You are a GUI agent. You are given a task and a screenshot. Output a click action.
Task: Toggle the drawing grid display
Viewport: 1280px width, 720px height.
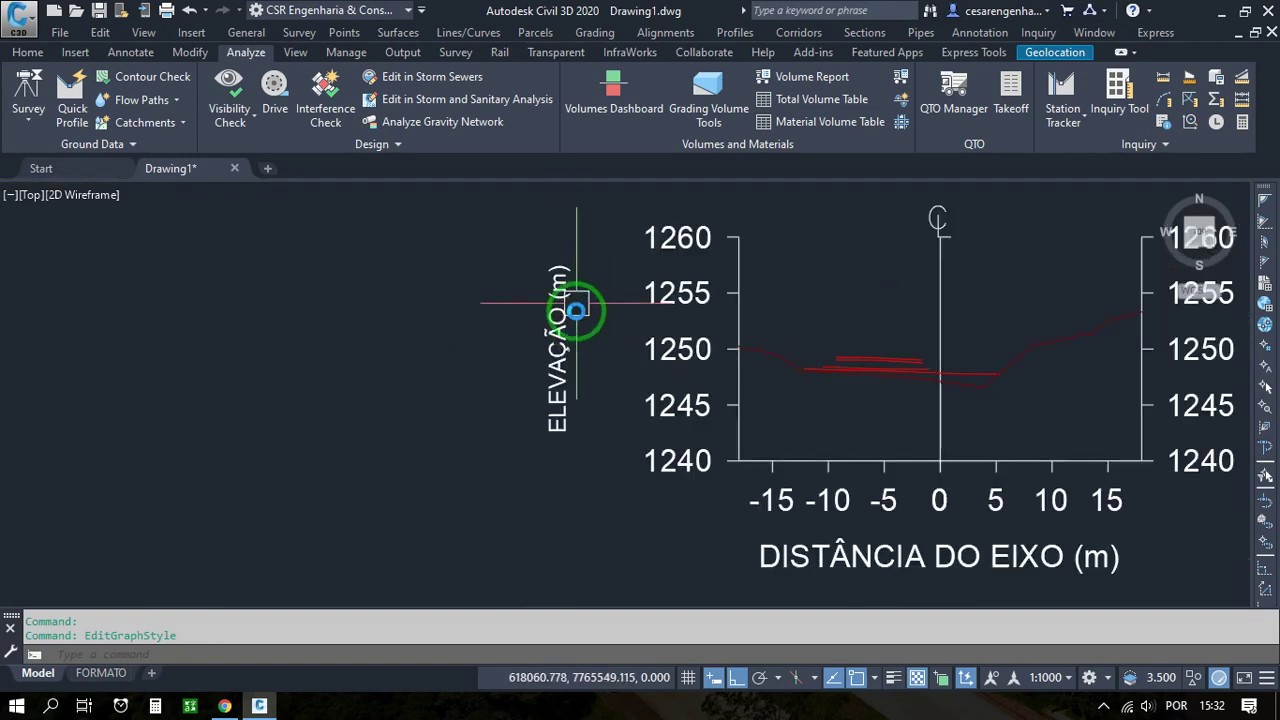point(688,678)
